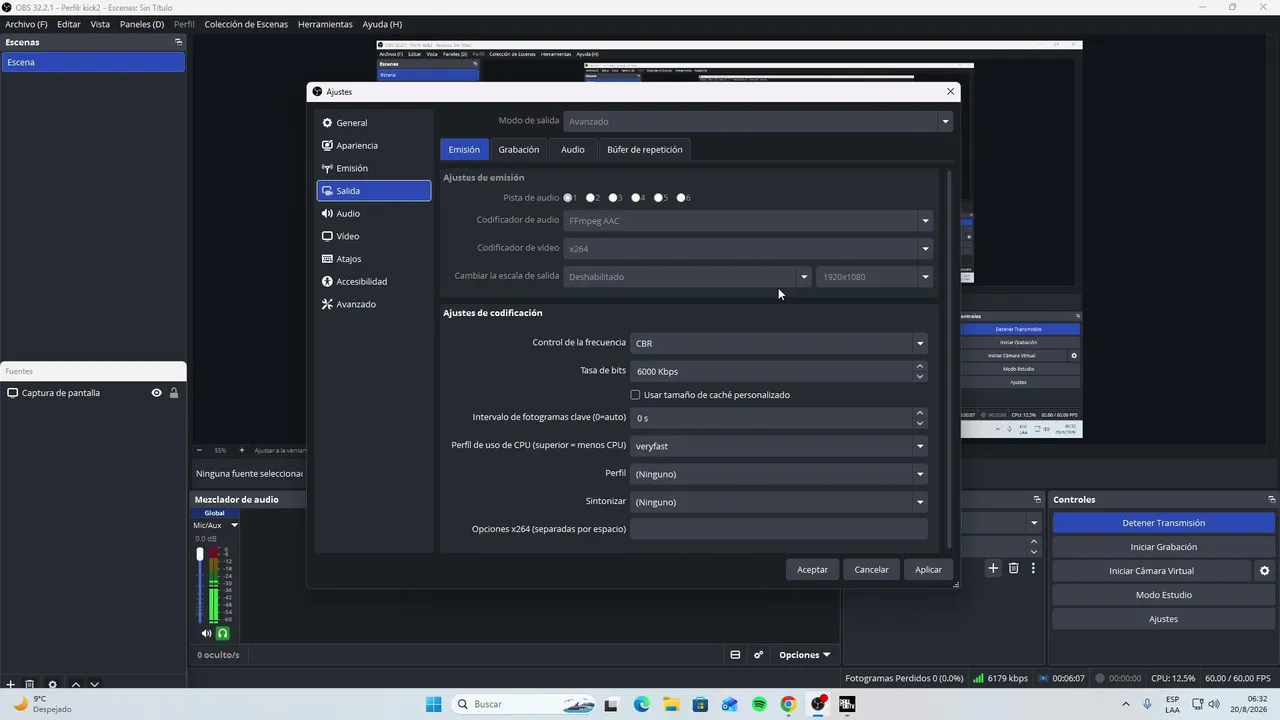Image resolution: width=1280 pixels, height=720 pixels.
Task: Open virtual camera settings gear
Action: [1265, 571]
